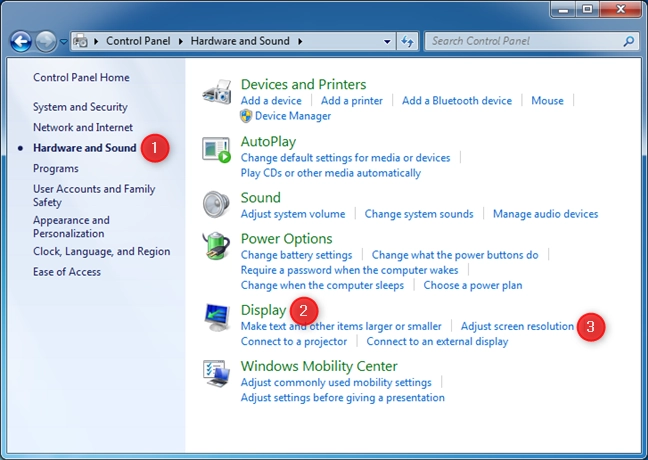The height and width of the screenshot is (460, 648).
Task: Click Change when the computer sleeps
Action: coord(322,286)
